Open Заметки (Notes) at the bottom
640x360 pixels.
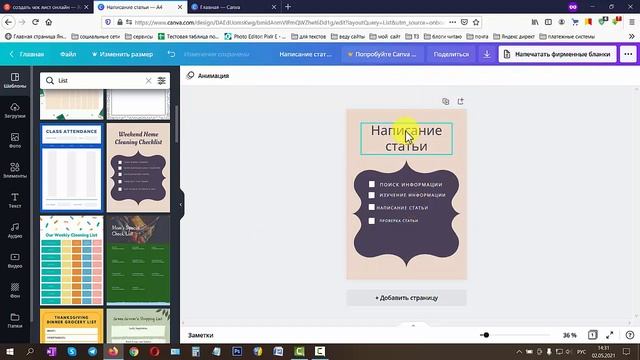(x=200, y=335)
